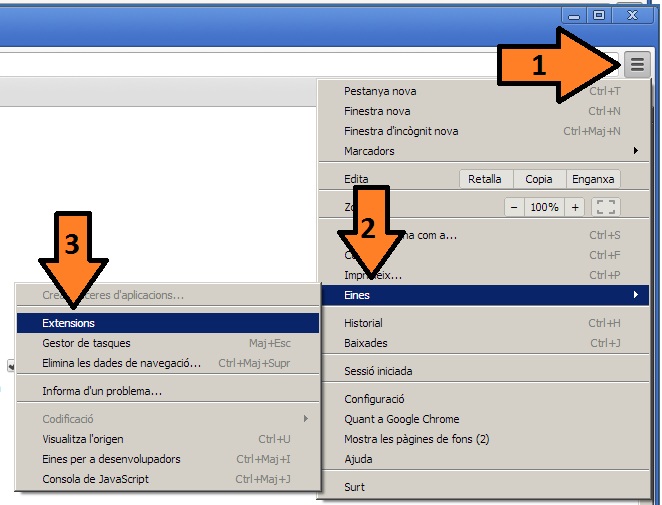The image size is (662, 505).
Task: Click the Copia button
Action: (x=539, y=179)
